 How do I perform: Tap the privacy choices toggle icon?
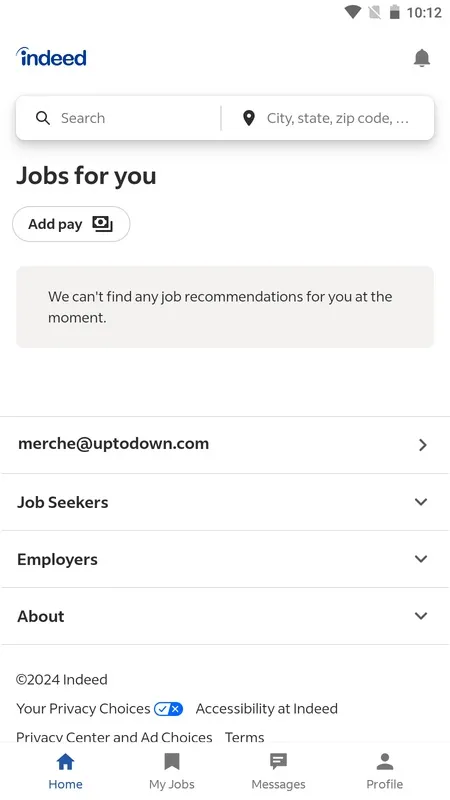click(168, 709)
